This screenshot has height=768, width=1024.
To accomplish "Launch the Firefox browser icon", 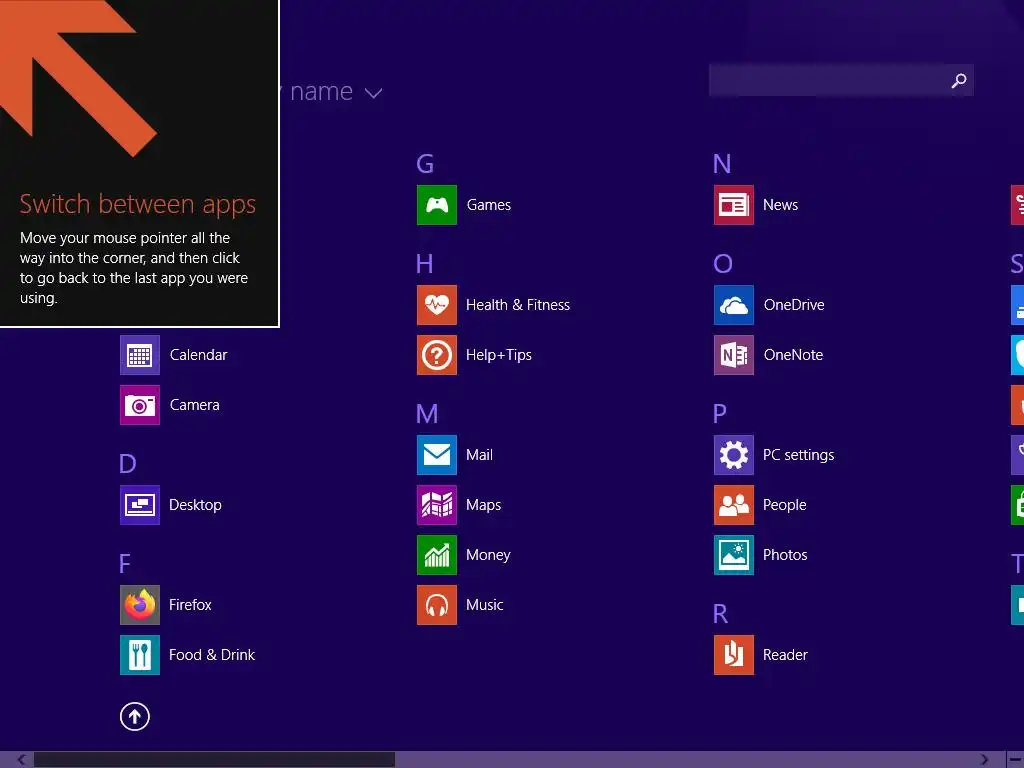I will pyautogui.click(x=140, y=605).
